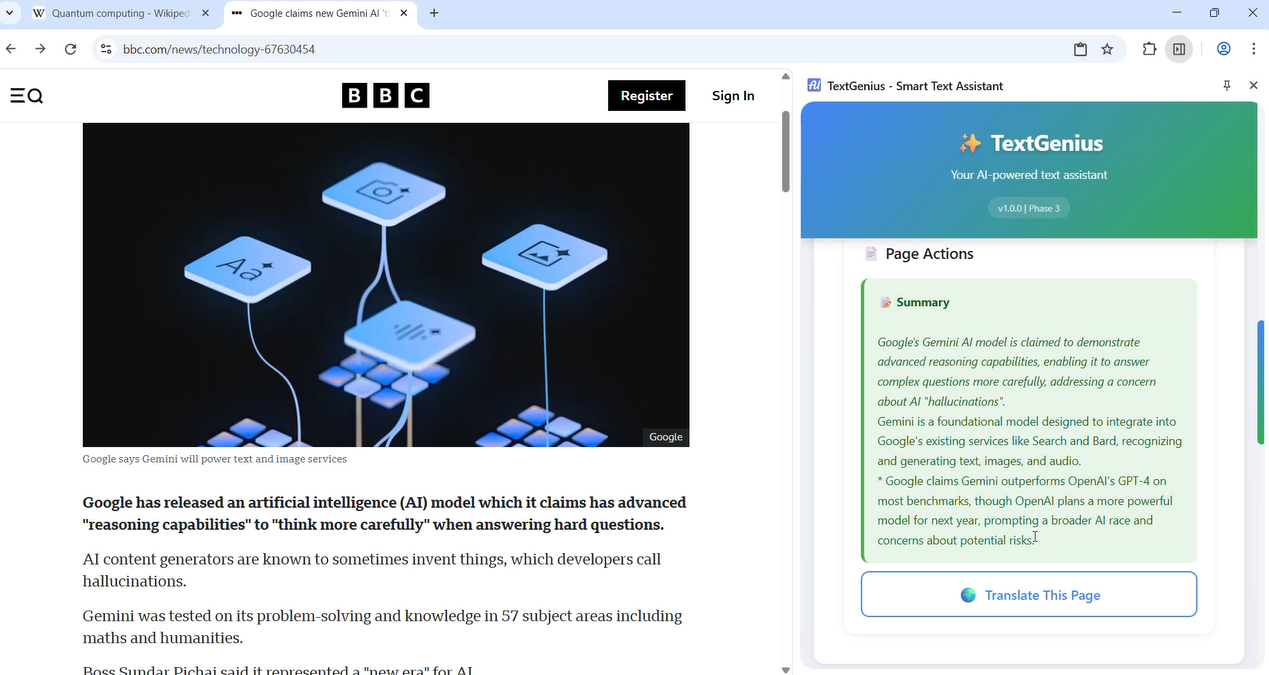Select the Google claims new Gemini tab

[320, 14]
